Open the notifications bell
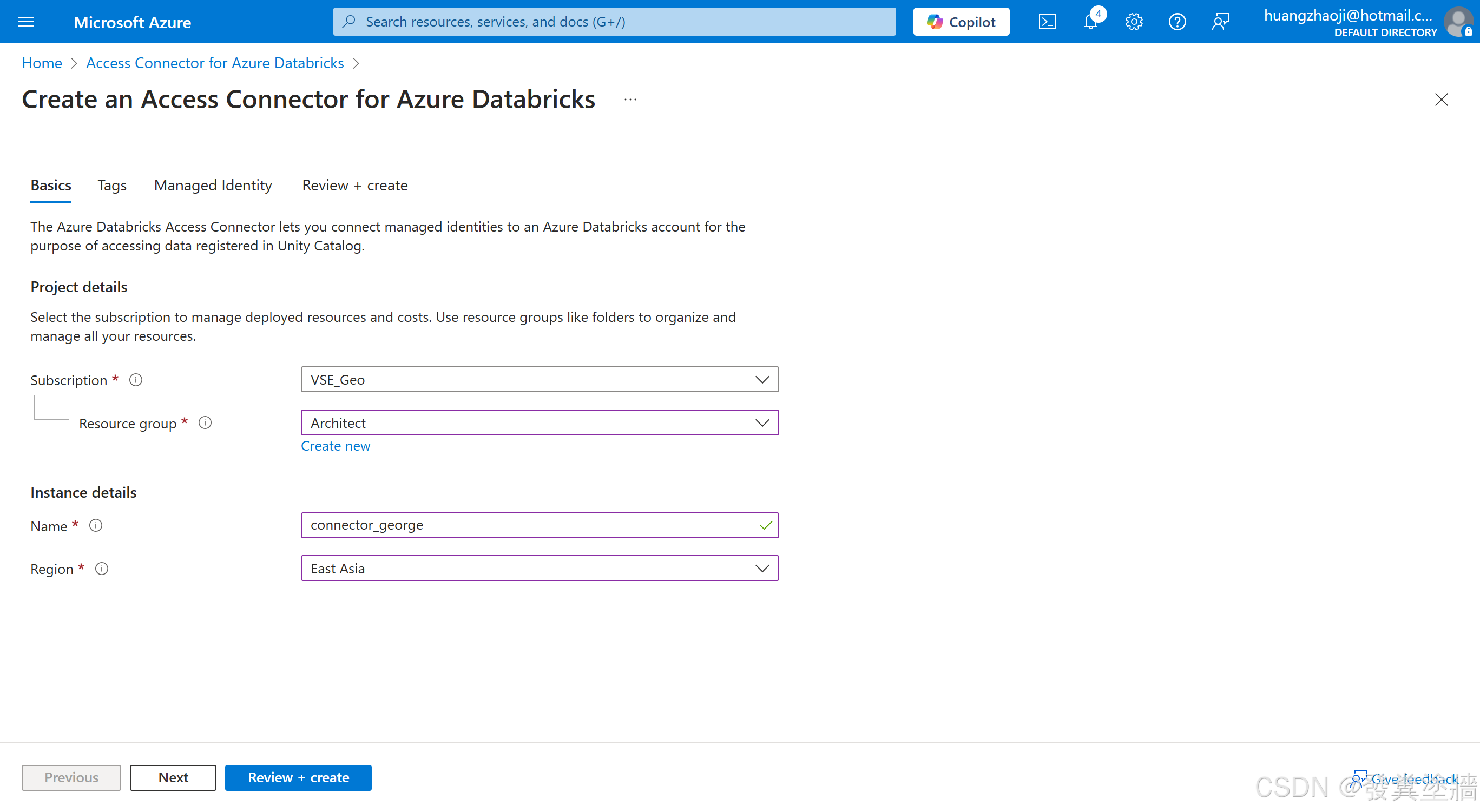 [x=1090, y=22]
